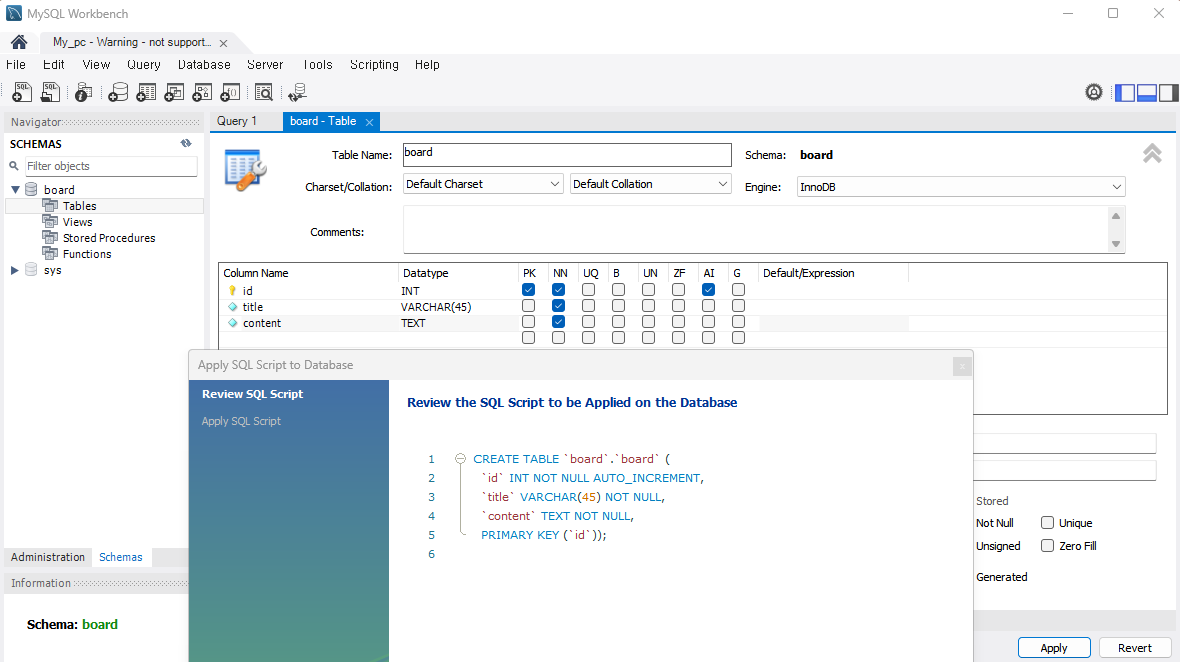Click the table editor wrench icon
Screen dimensions: 1180x662
click(245, 170)
